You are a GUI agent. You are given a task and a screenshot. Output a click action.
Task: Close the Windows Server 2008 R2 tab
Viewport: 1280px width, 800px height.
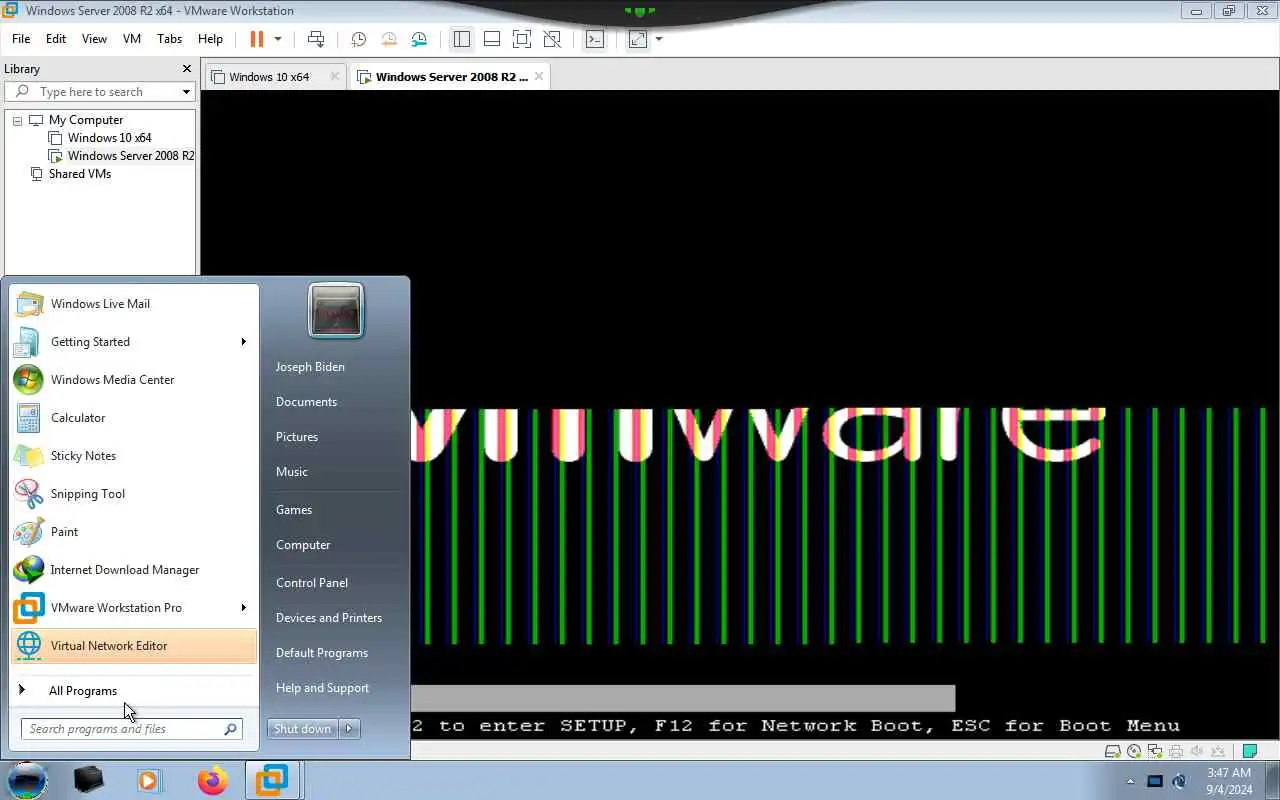(539, 76)
